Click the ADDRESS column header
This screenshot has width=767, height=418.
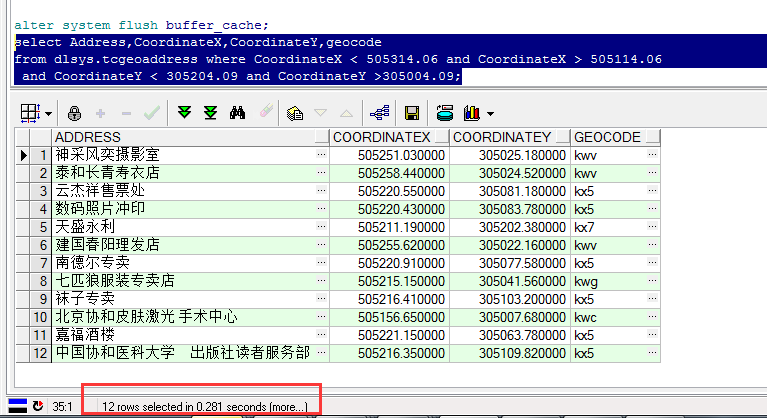[190, 137]
